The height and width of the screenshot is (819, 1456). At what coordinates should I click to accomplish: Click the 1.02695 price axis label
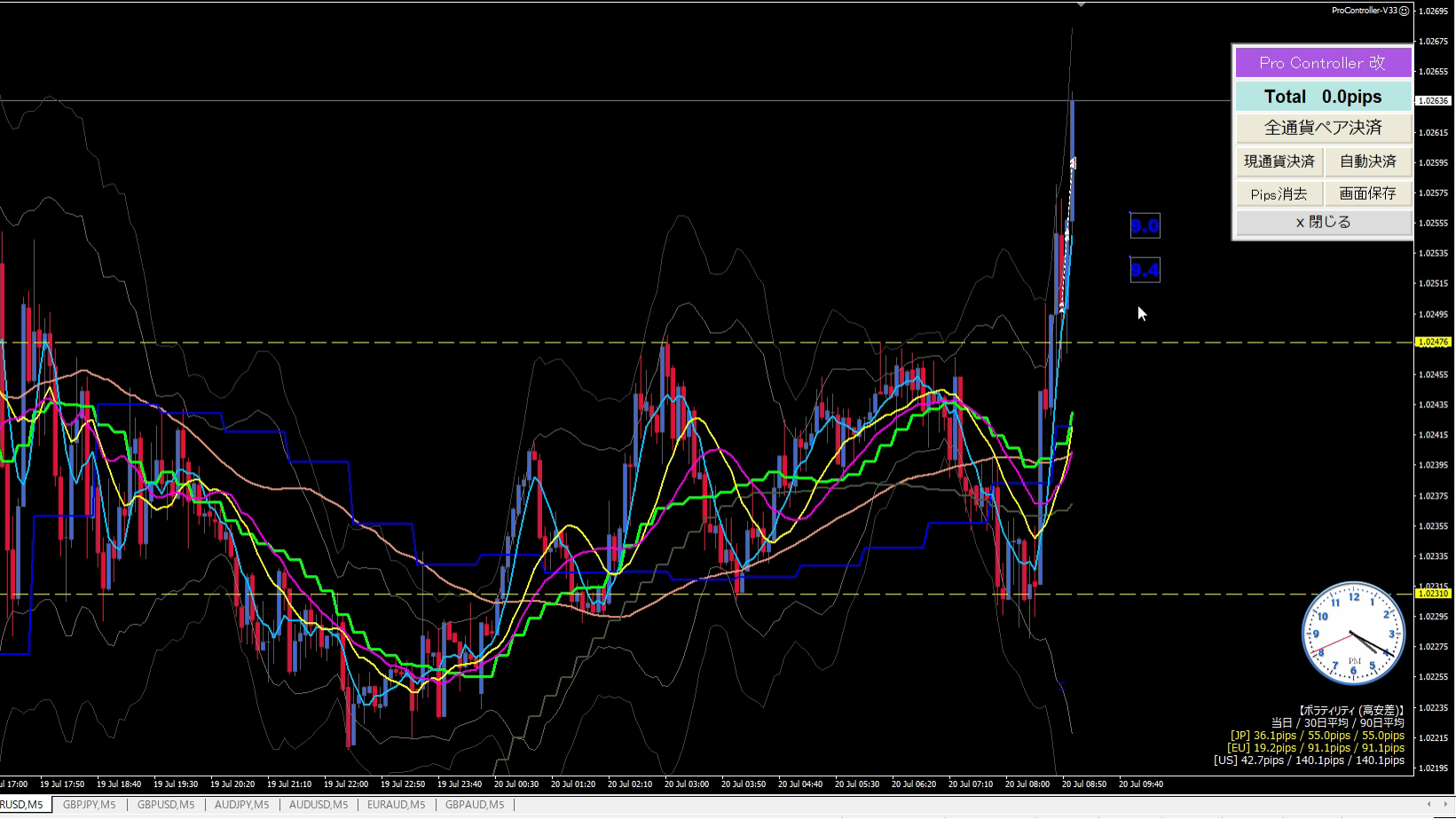tap(1433, 12)
